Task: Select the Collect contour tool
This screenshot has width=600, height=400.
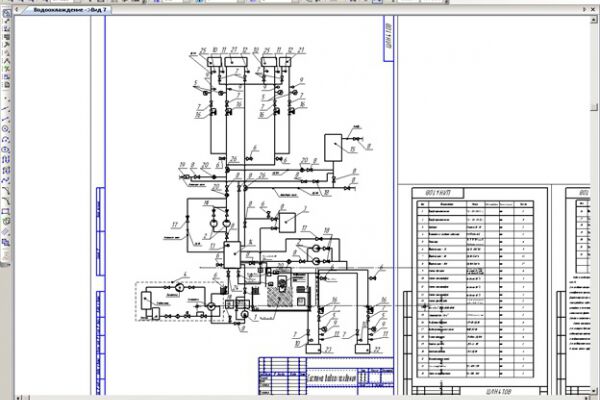Action: pos(6,221)
